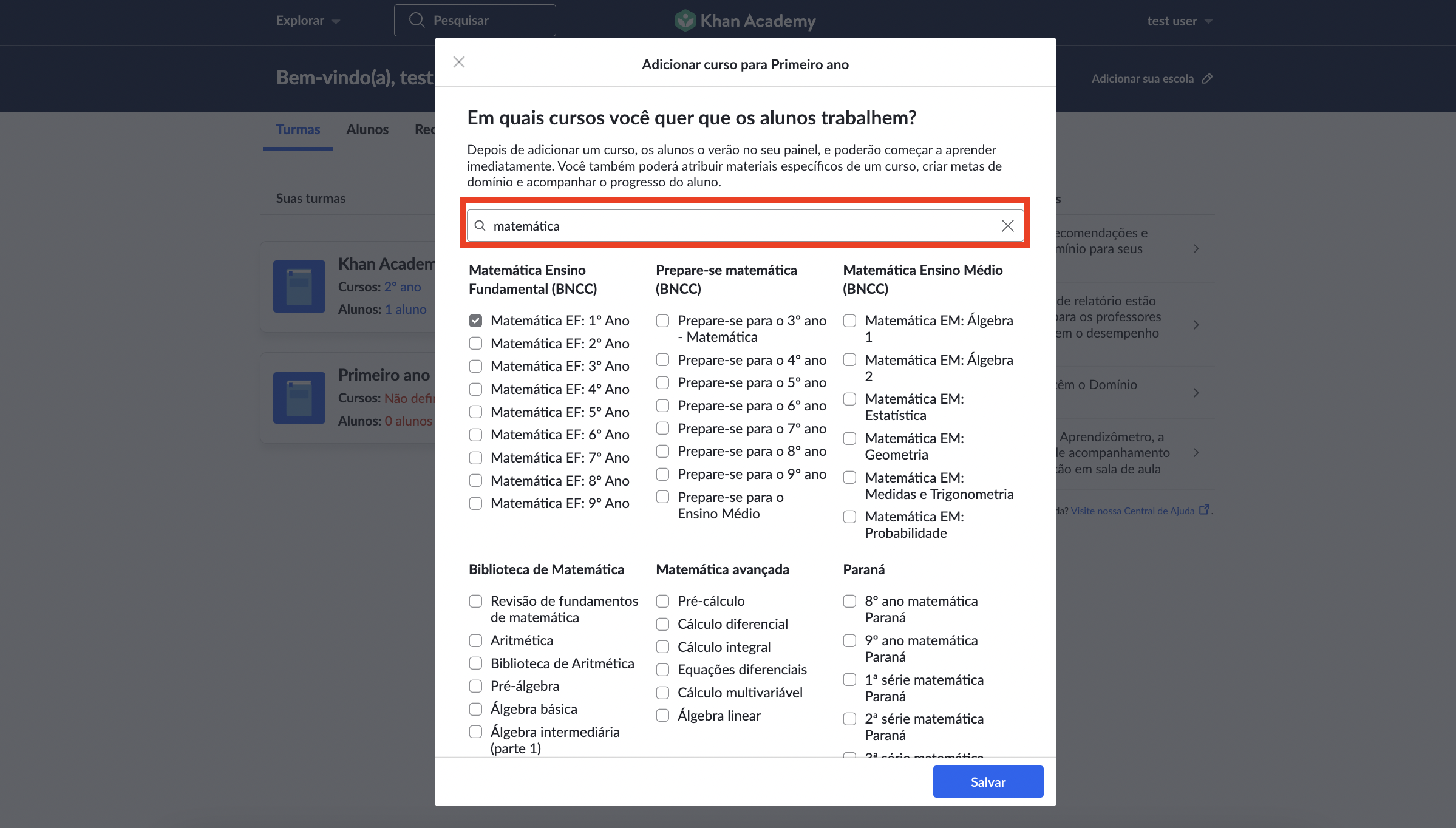Switch to the Alunos tab

point(367,129)
